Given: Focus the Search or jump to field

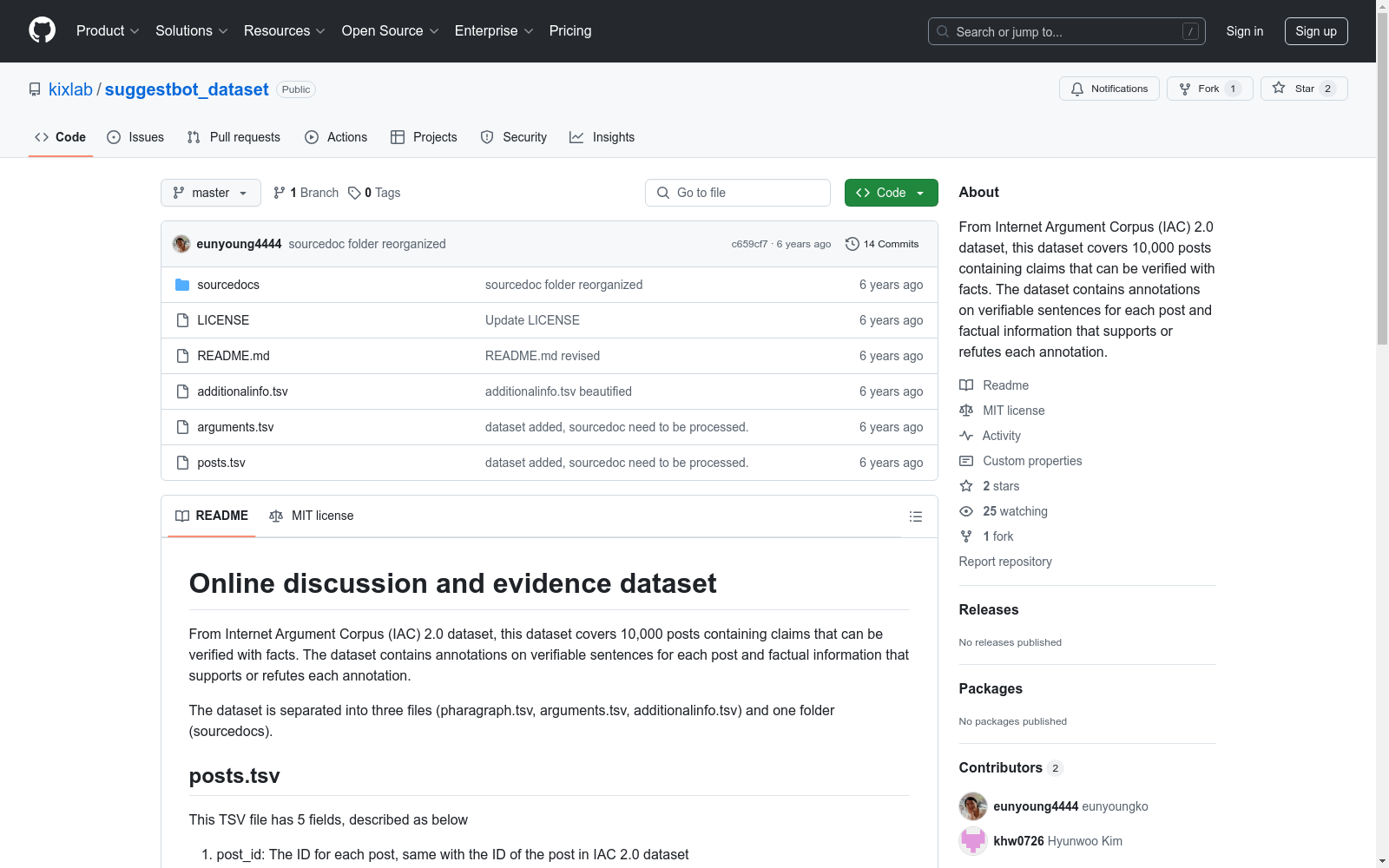Looking at the screenshot, I should coord(1067,31).
